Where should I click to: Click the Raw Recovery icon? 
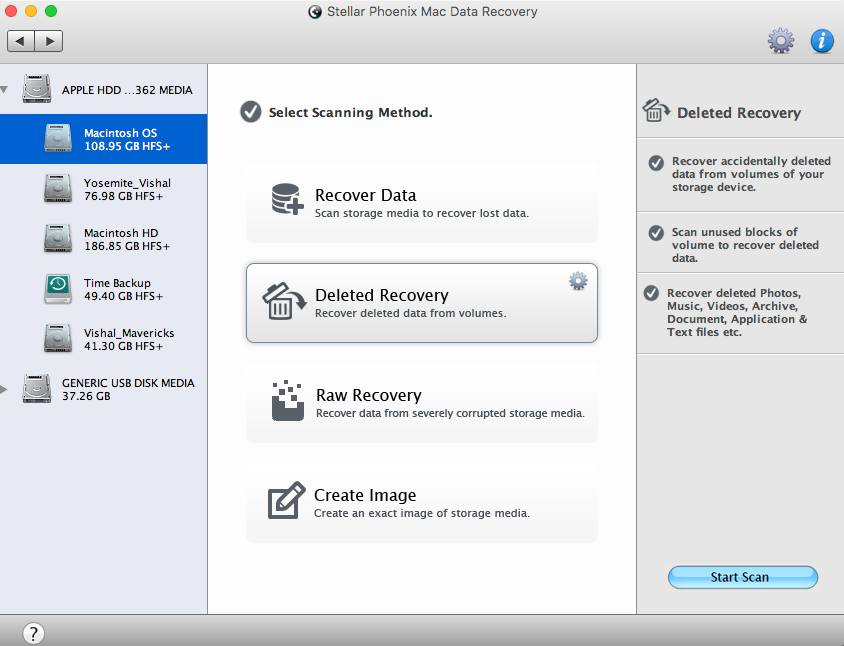pos(287,401)
